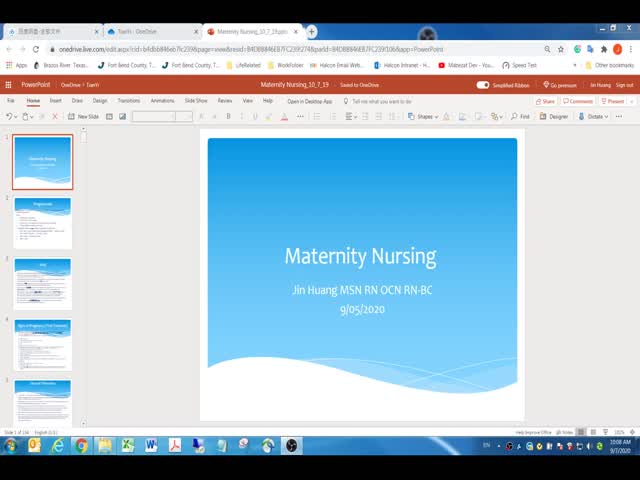Switch to the Animations ribbon tab
640x480 pixels.
162,100
